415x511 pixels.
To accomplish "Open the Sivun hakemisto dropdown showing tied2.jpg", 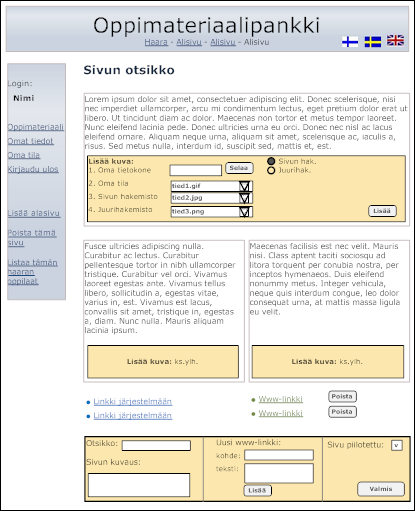I will click(212, 198).
